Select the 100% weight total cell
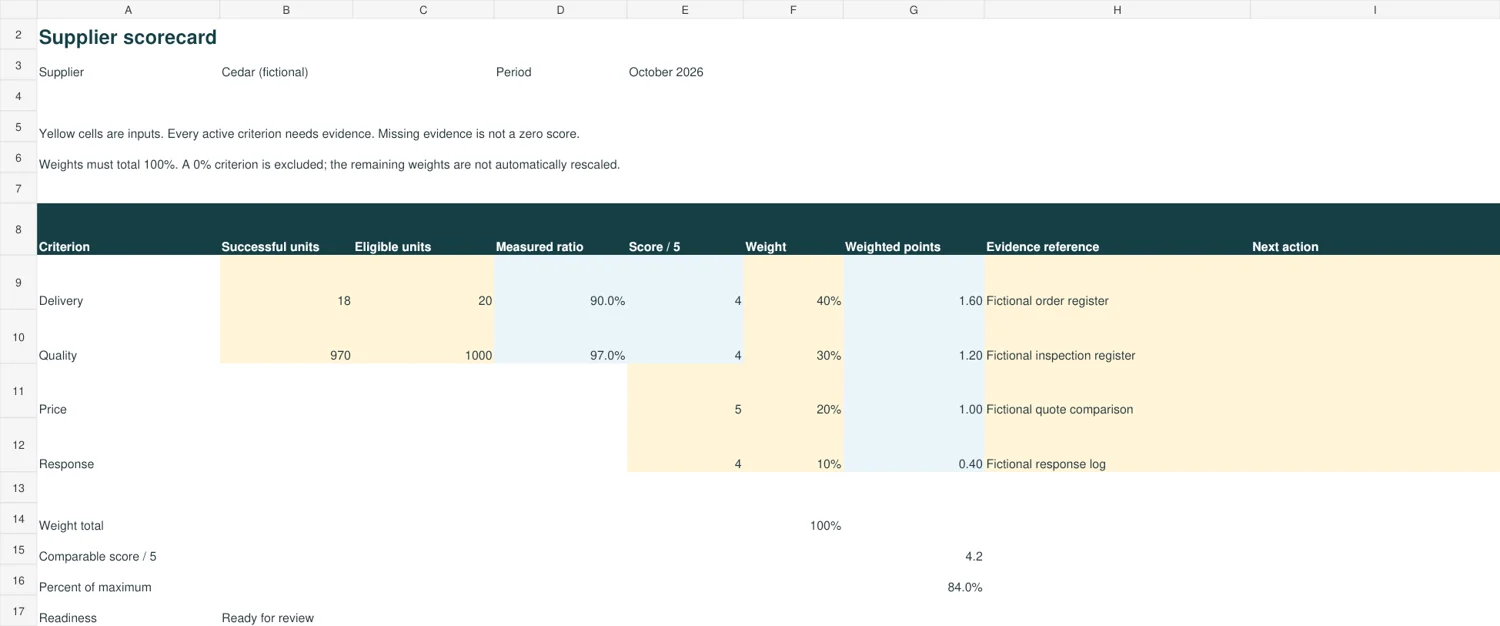The height and width of the screenshot is (626, 1500). pyautogui.click(x=793, y=519)
